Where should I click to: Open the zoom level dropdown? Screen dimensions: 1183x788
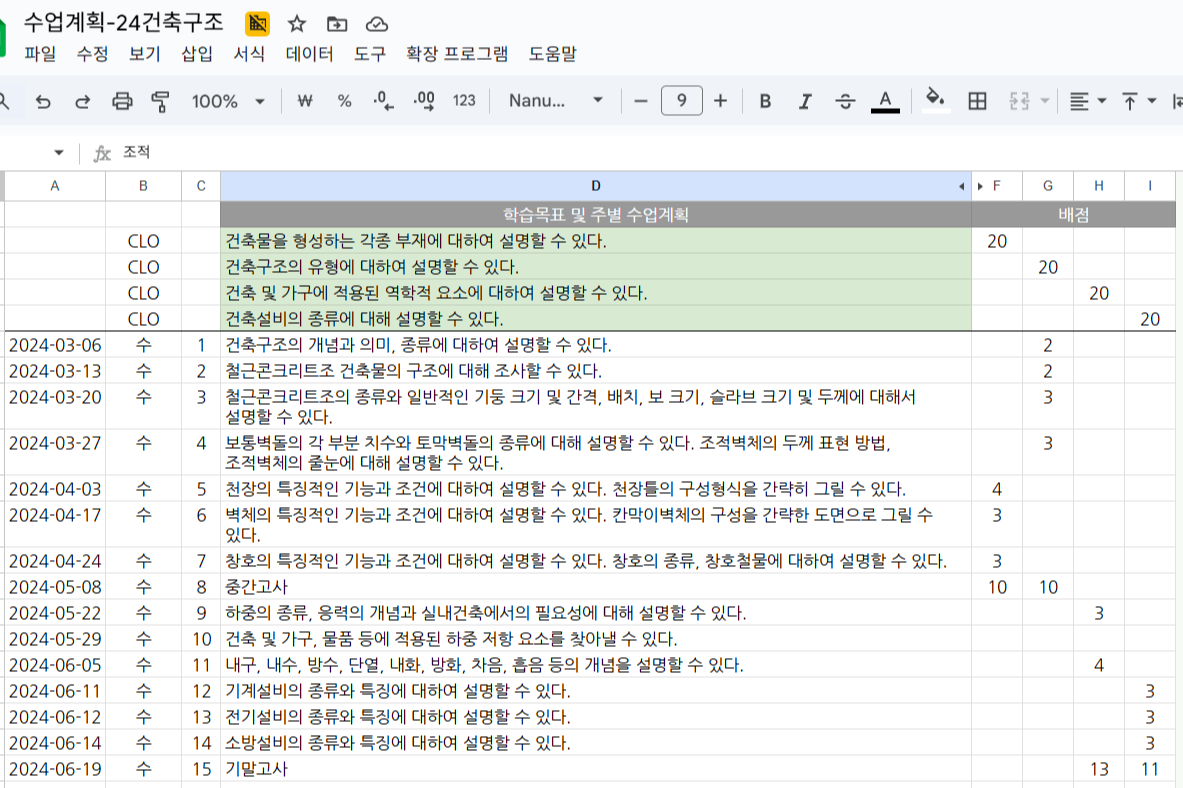click(x=232, y=100)
